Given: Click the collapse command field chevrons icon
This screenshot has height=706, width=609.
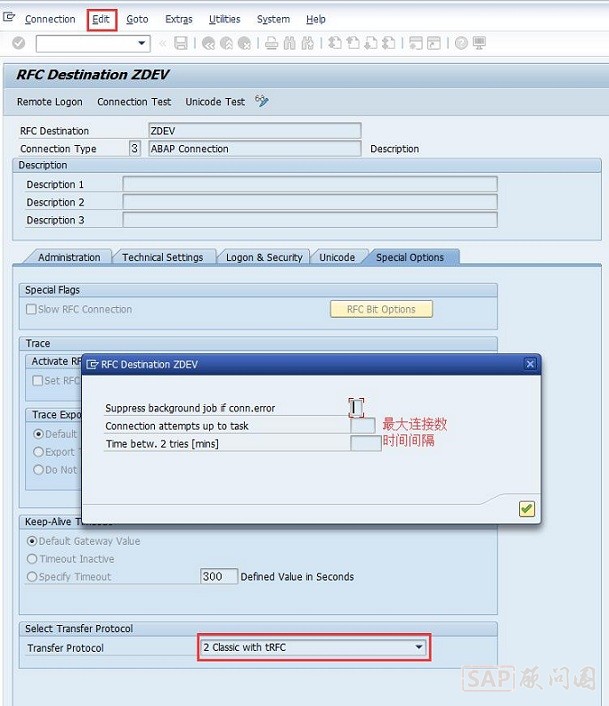Looking at the screenshot, I should click(162, 43).
